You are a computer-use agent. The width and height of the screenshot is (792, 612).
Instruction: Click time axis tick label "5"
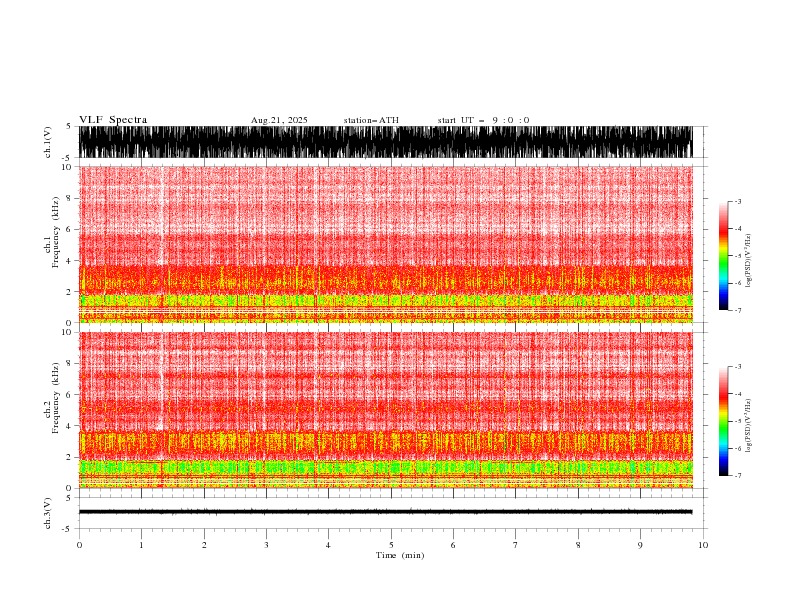[391, 545]
